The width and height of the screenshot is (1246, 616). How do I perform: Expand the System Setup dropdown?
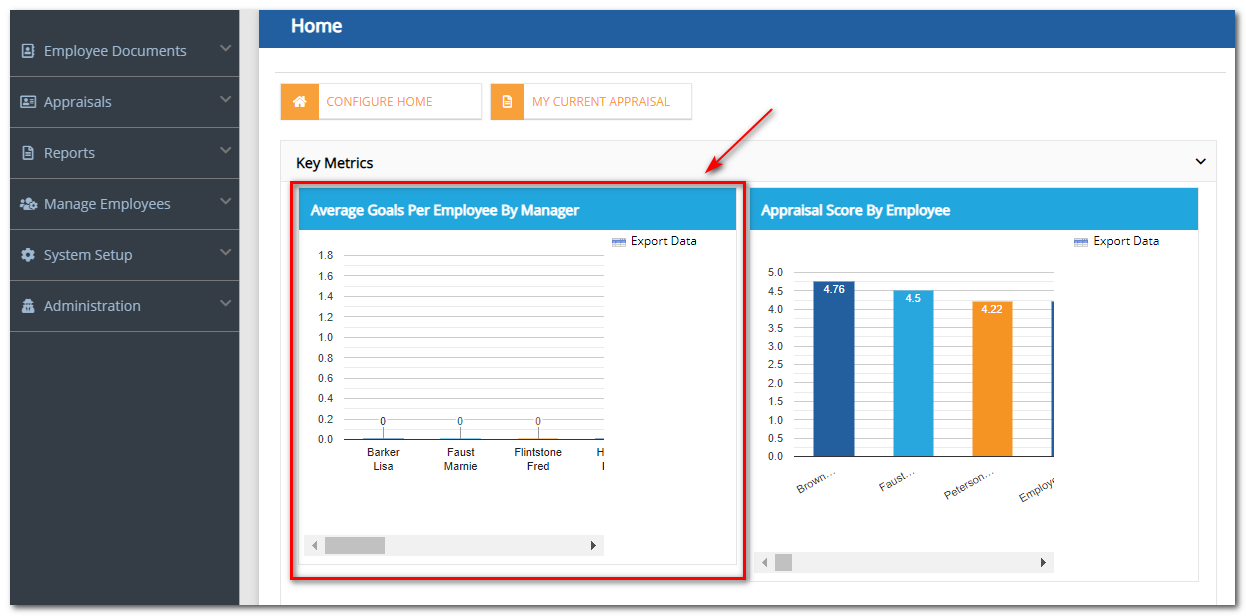pos(226,254)
